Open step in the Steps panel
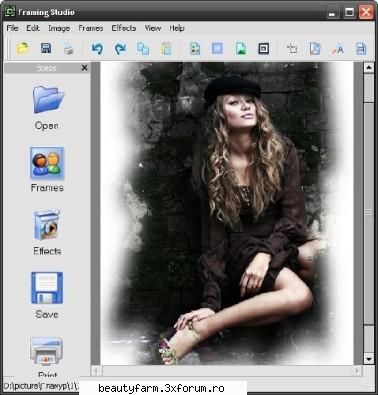This screenshot has width=378, height=395. pyautogui.click(x=47, y=107)
